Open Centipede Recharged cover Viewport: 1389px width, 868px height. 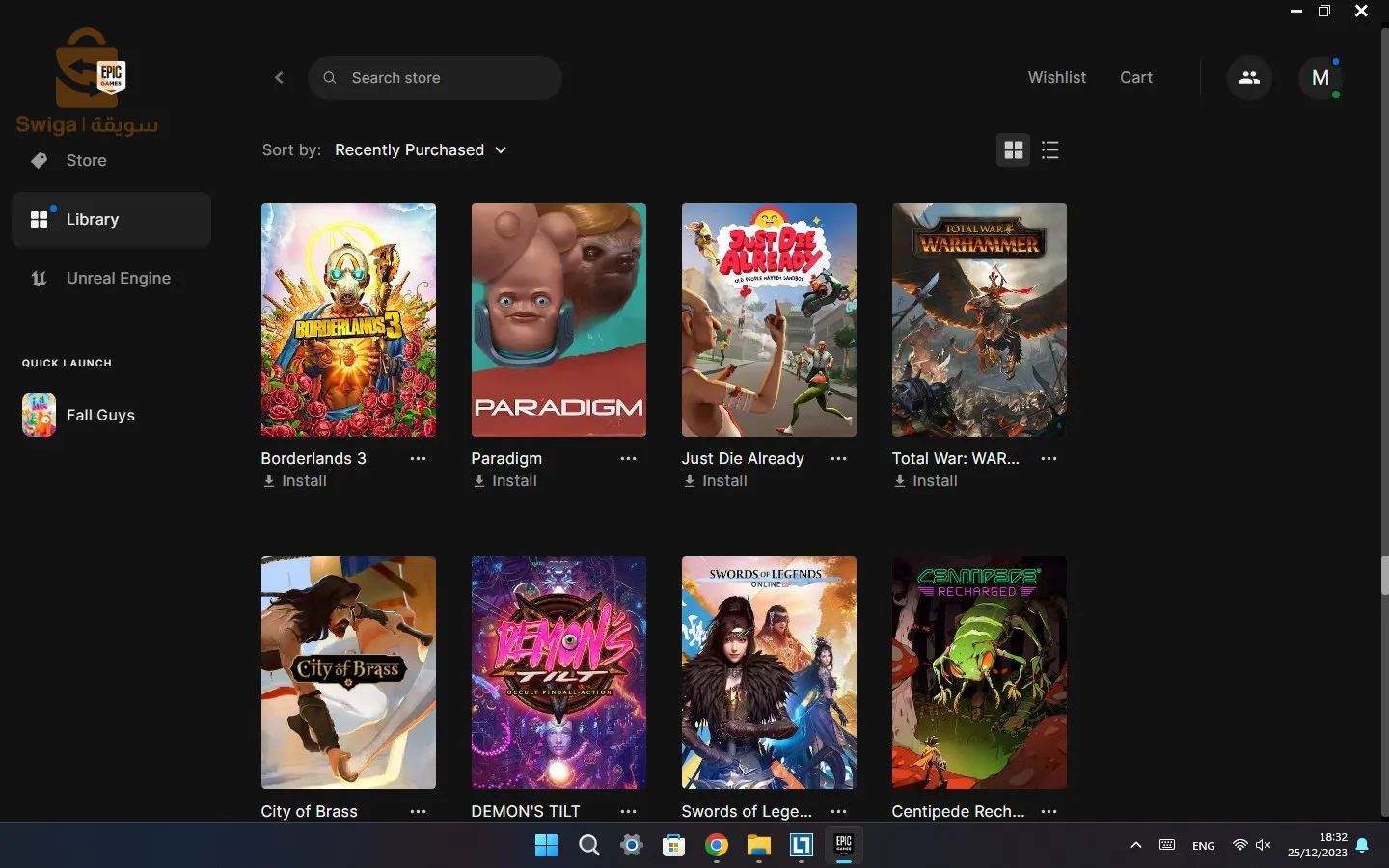coord(979,672)
